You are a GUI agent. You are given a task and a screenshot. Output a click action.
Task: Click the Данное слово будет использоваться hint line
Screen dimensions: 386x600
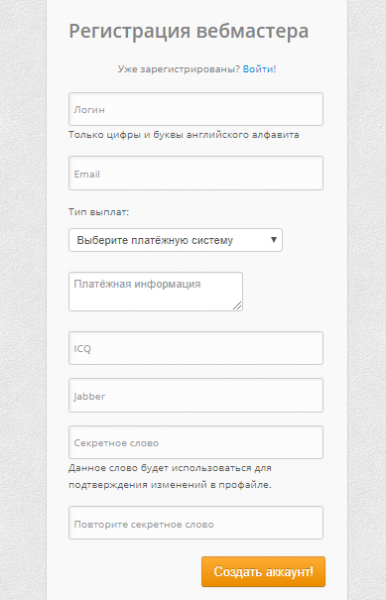coord(170,468)
